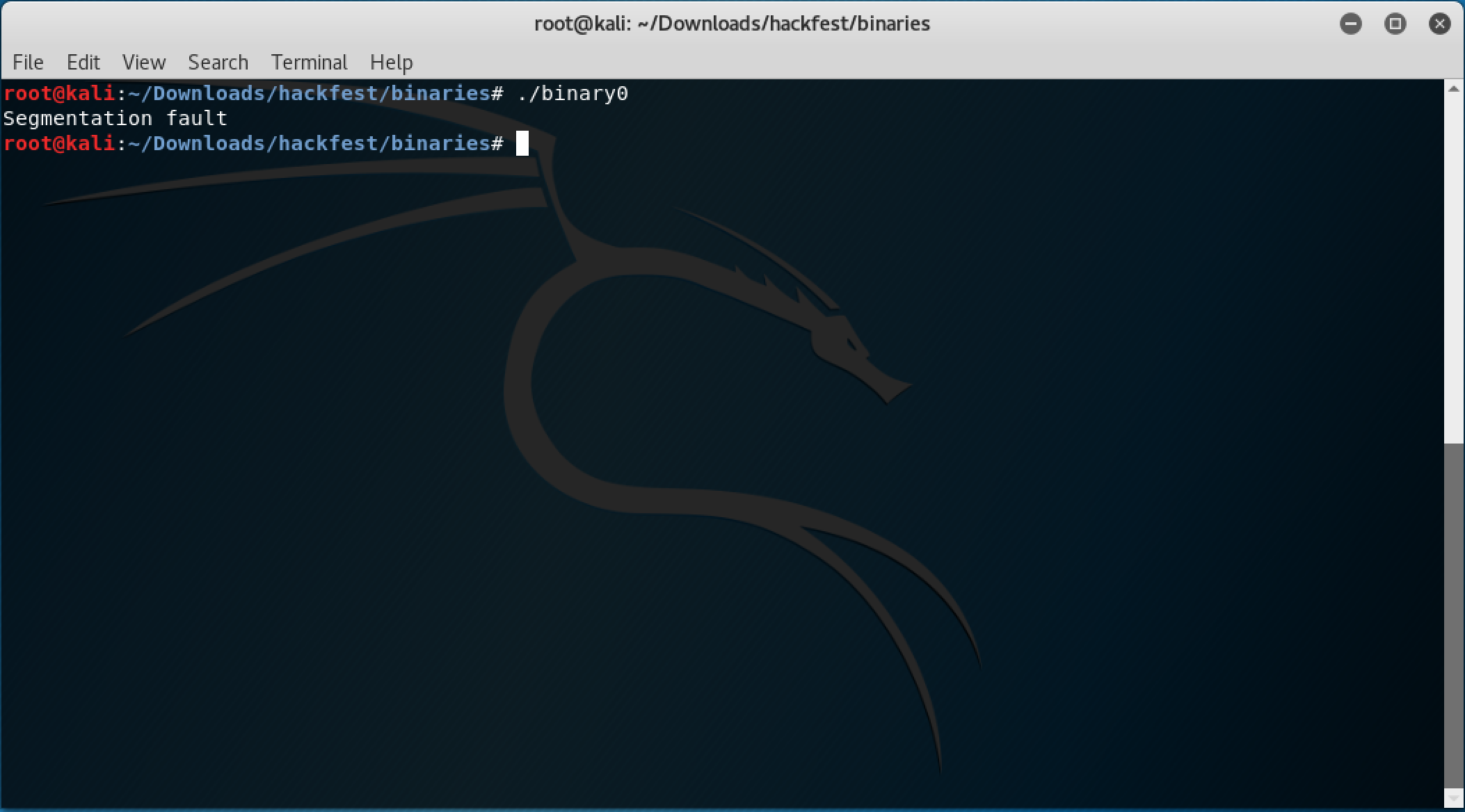
Task: Click the './binary0' command text
Action: coord(573,93)
